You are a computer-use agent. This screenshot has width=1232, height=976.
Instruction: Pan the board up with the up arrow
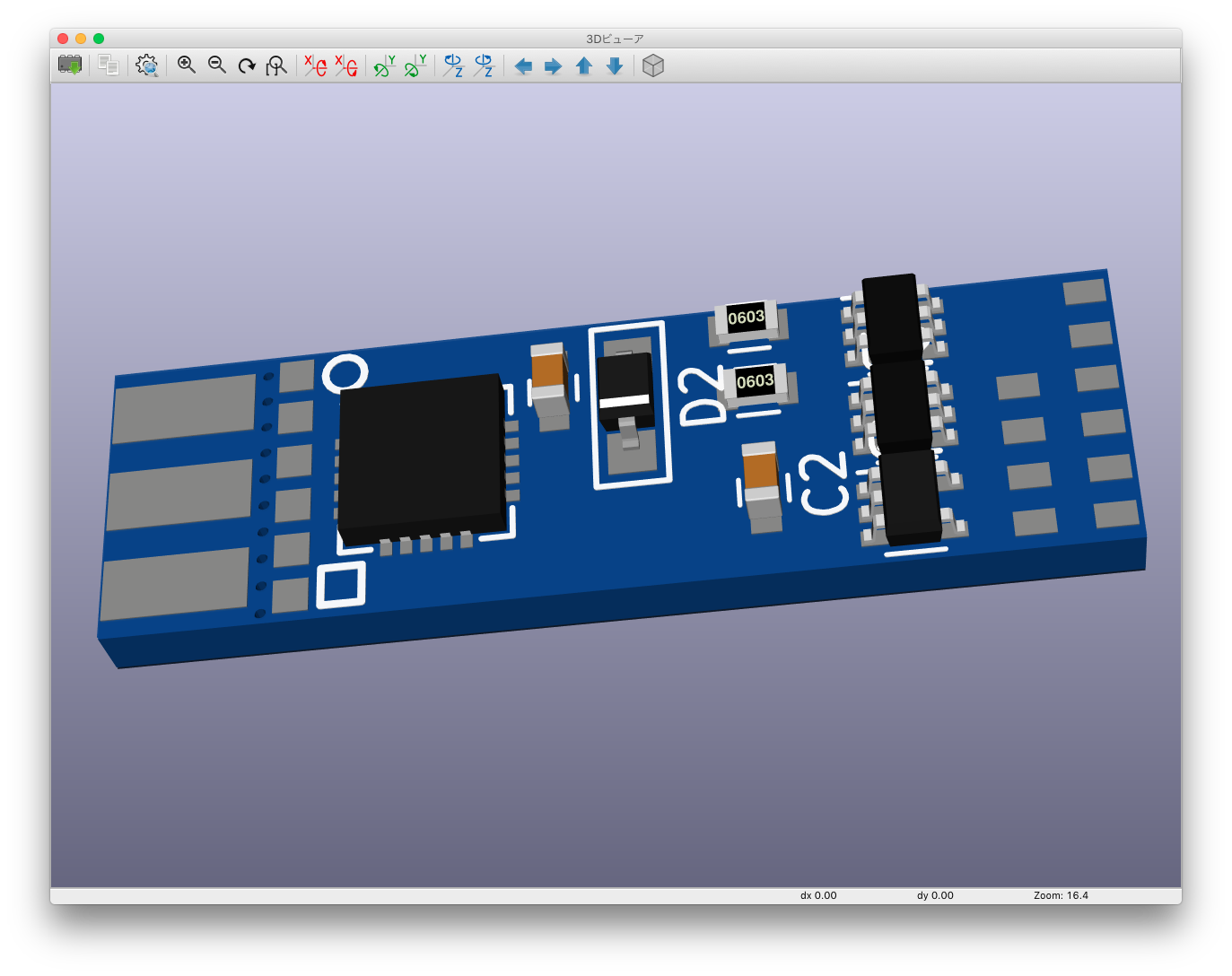(584, 66)
